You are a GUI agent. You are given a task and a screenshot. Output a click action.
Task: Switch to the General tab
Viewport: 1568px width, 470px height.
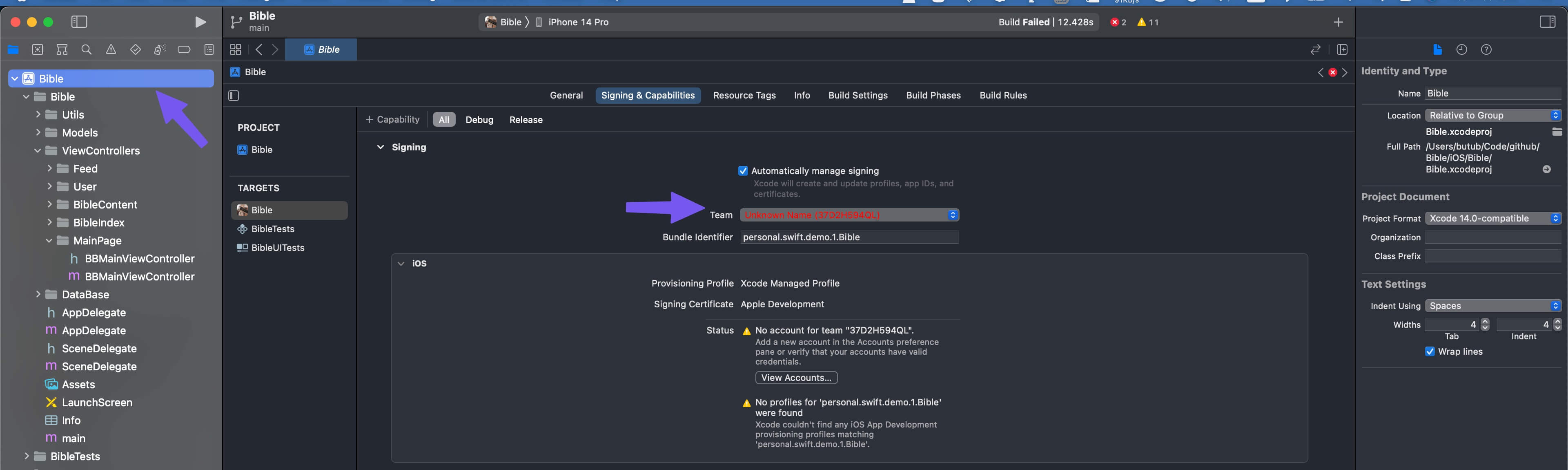tap(566, 95)
